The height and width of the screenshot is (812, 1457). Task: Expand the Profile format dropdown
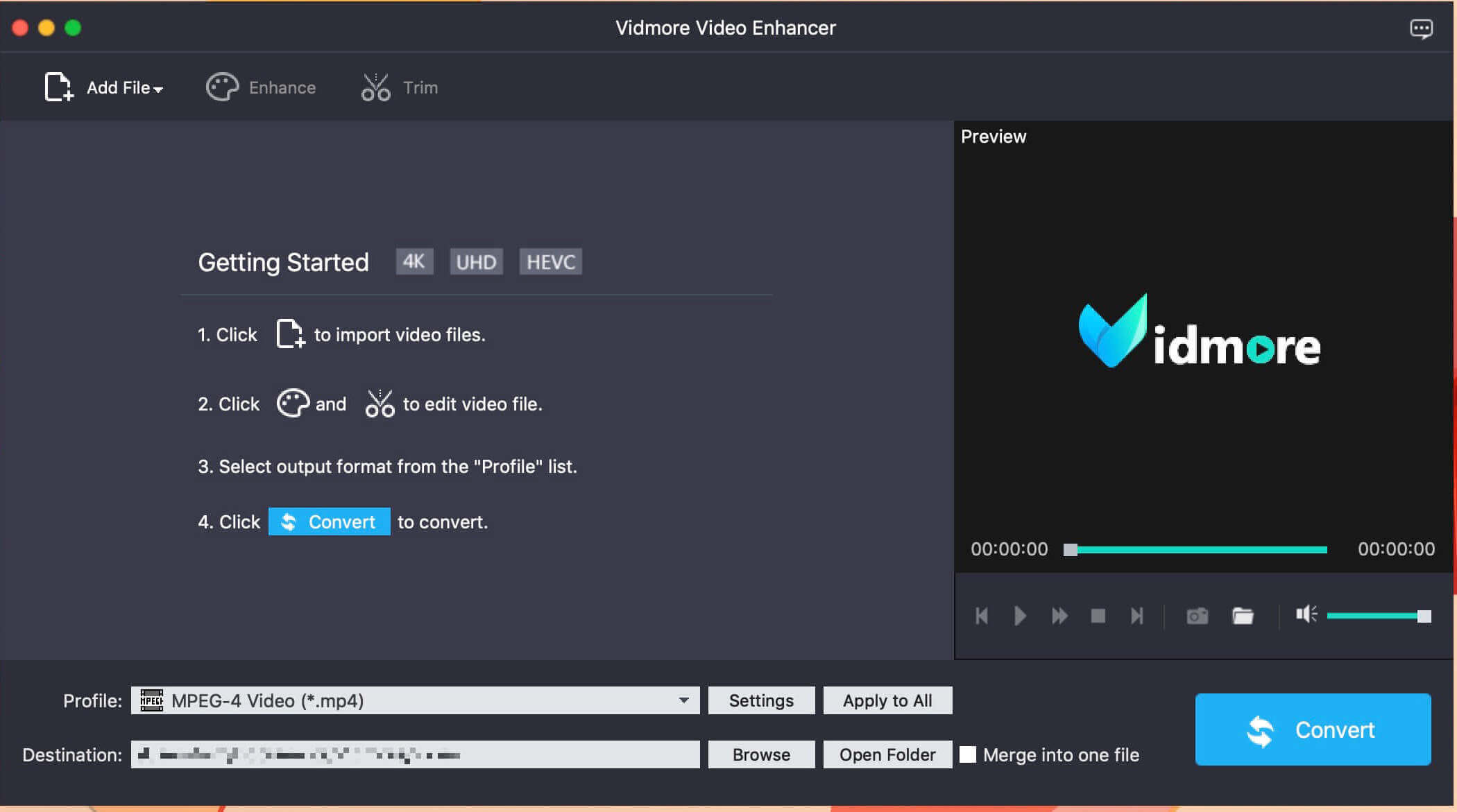(x=684, y=700)
